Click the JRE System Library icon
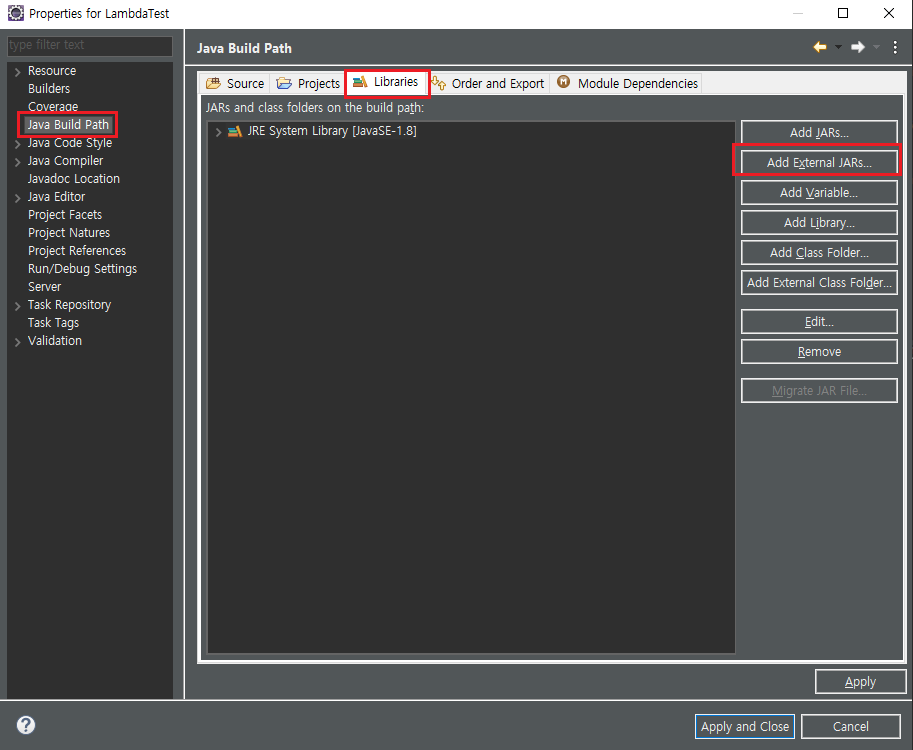 click(235, 132)
